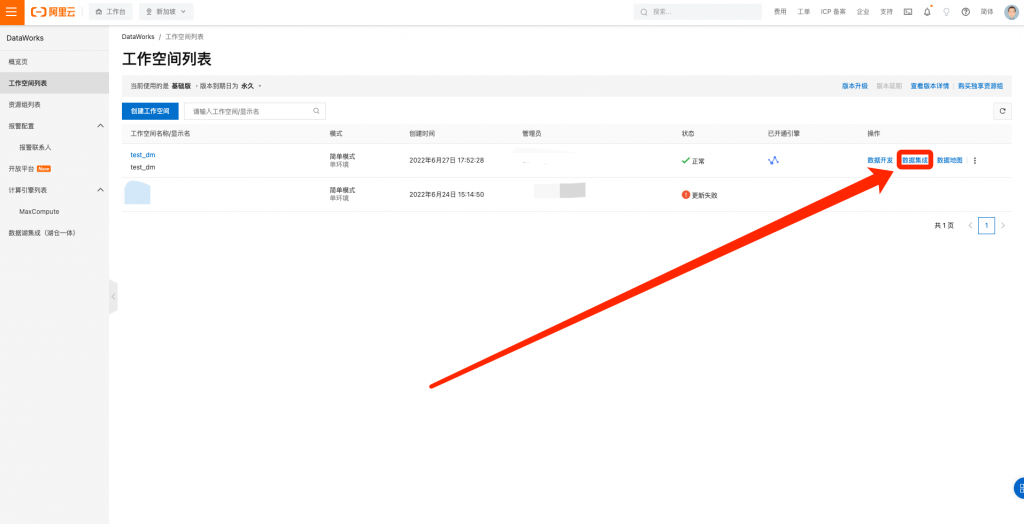Open the notifications bell
1024x524 pixels.
pos(927,12)
